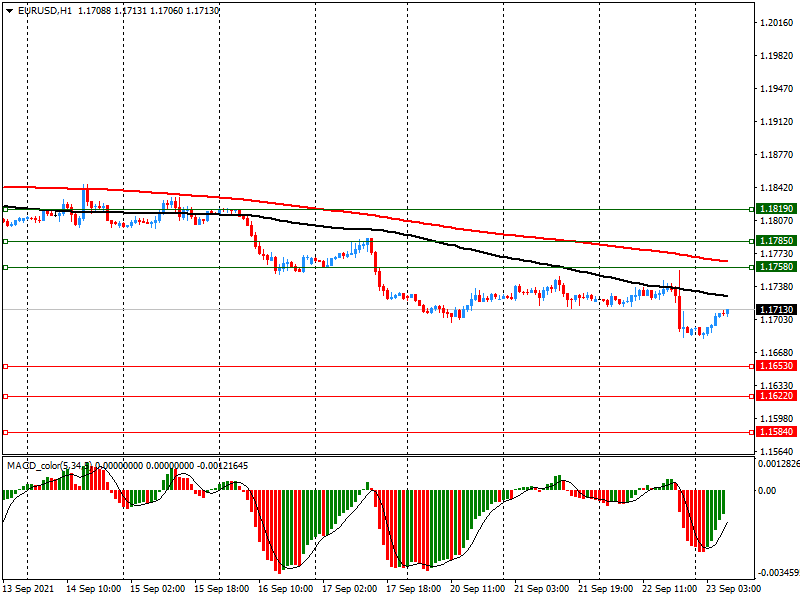
Task: Click the red 1.16530 support price tag
Action: (x=777, y=366)
